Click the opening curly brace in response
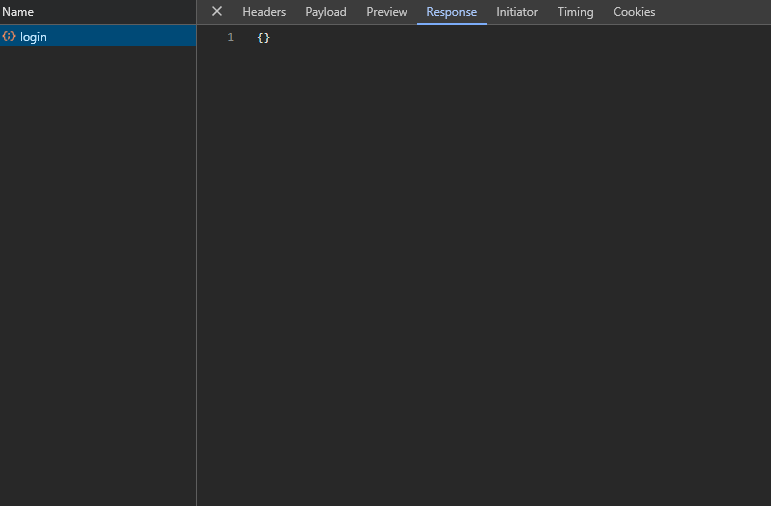The image size is (771, 506). pyautogui.click(x=261, y=37)
